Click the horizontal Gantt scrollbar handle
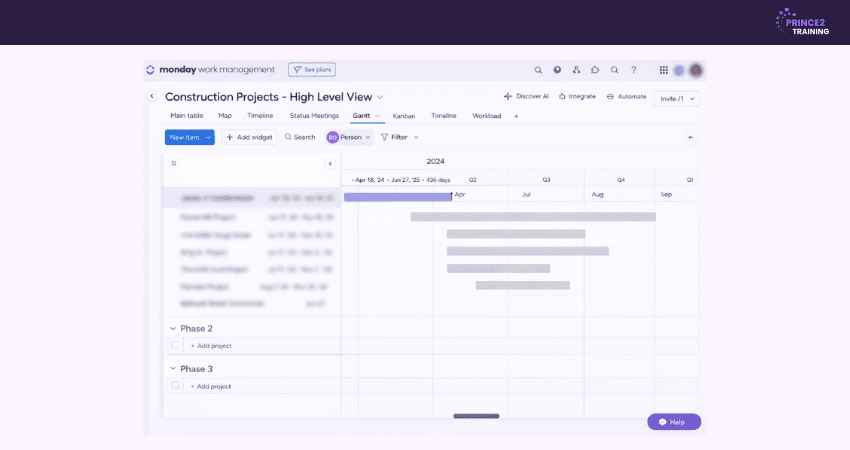The width and height of the screenshot is (850, 450). [x=476, y=416]
